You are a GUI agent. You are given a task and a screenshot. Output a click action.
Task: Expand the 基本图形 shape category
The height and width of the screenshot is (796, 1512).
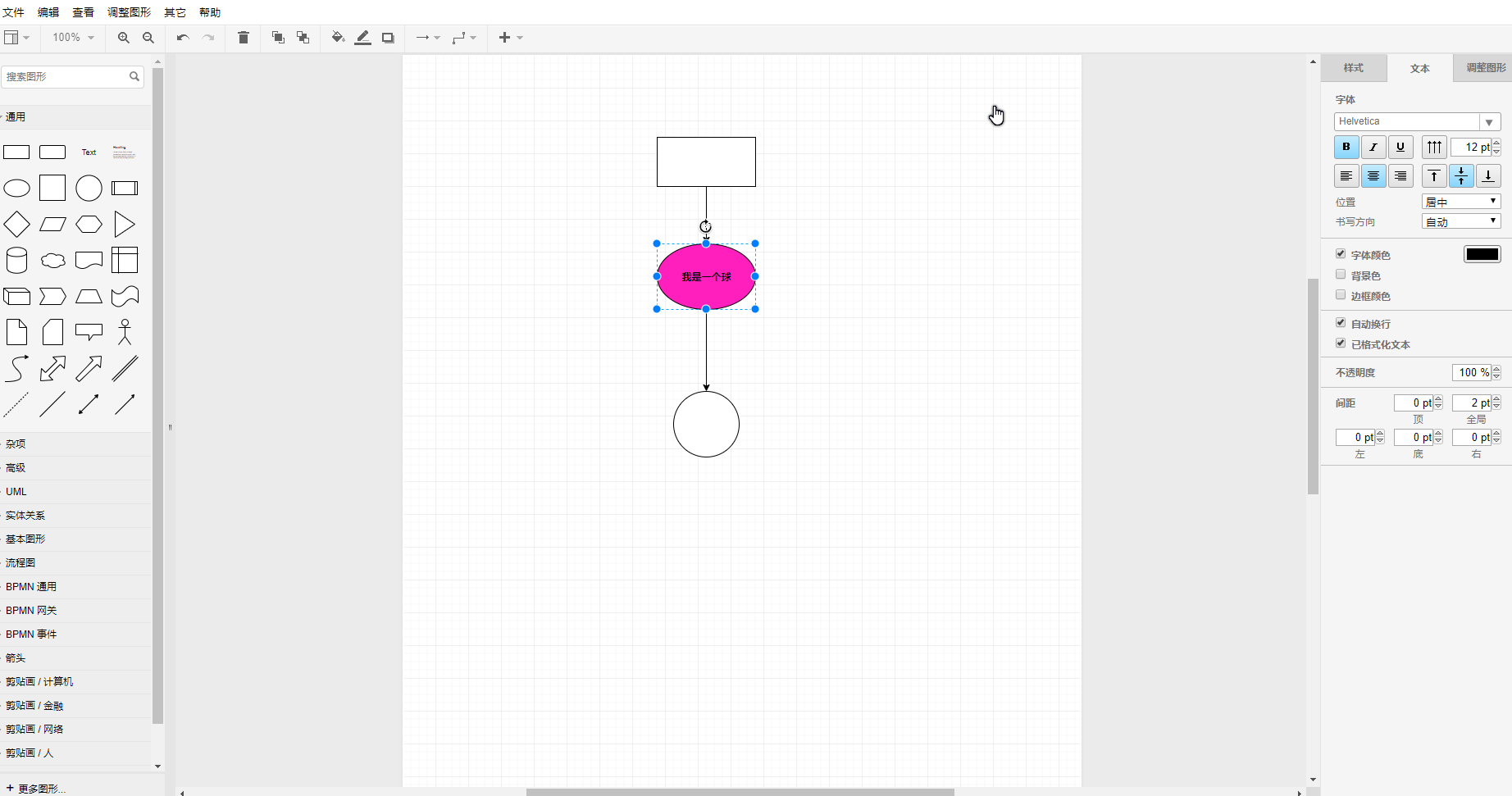pos(75,539)
